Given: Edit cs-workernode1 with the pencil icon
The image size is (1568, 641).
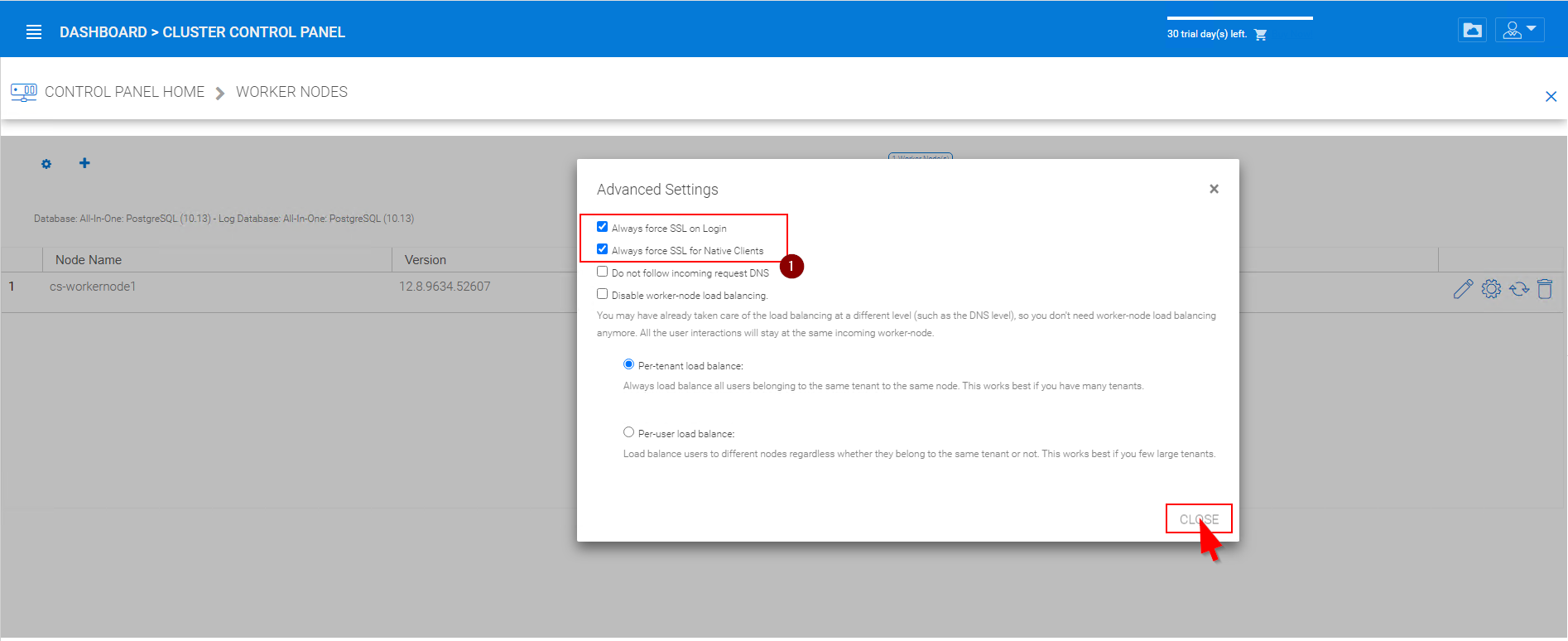Looking at the screenshot, I should pos(1463,289).
